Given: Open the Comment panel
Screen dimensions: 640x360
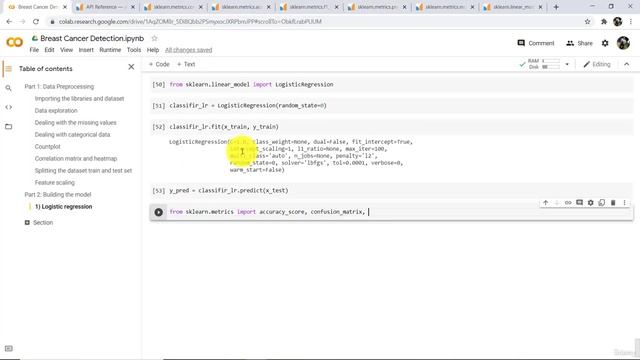Looking at the screenshot, I should pyautogui.click(x=536, y=43).
